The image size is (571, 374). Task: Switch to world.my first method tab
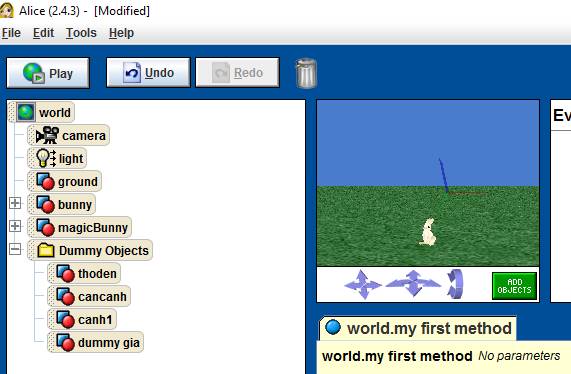(418, 328)
